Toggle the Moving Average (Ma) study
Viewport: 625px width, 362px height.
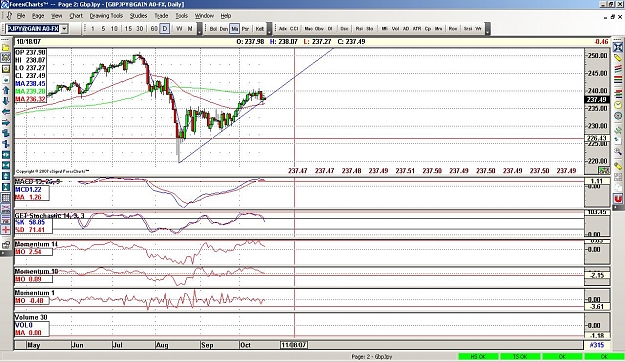pos(234,29)
